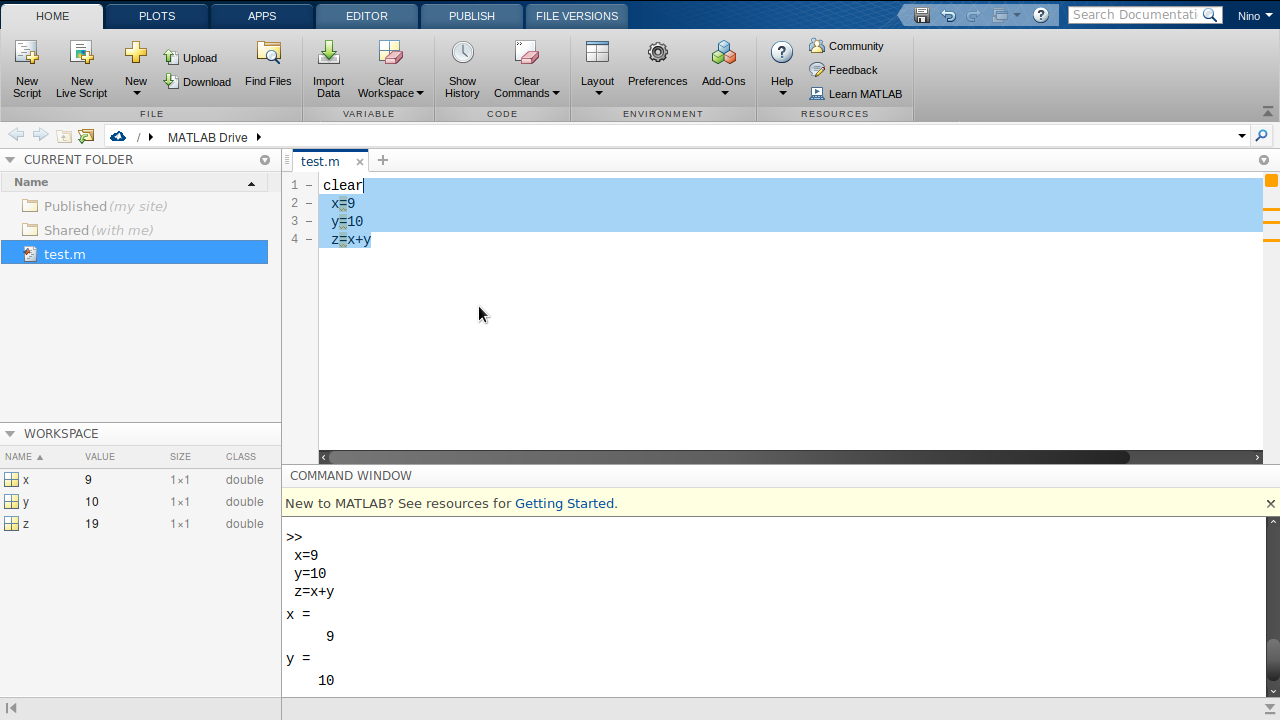This screenshot has height=720, width=1280.
Task: Switch to the PUBLISH tab
Action: coord(472,16)
